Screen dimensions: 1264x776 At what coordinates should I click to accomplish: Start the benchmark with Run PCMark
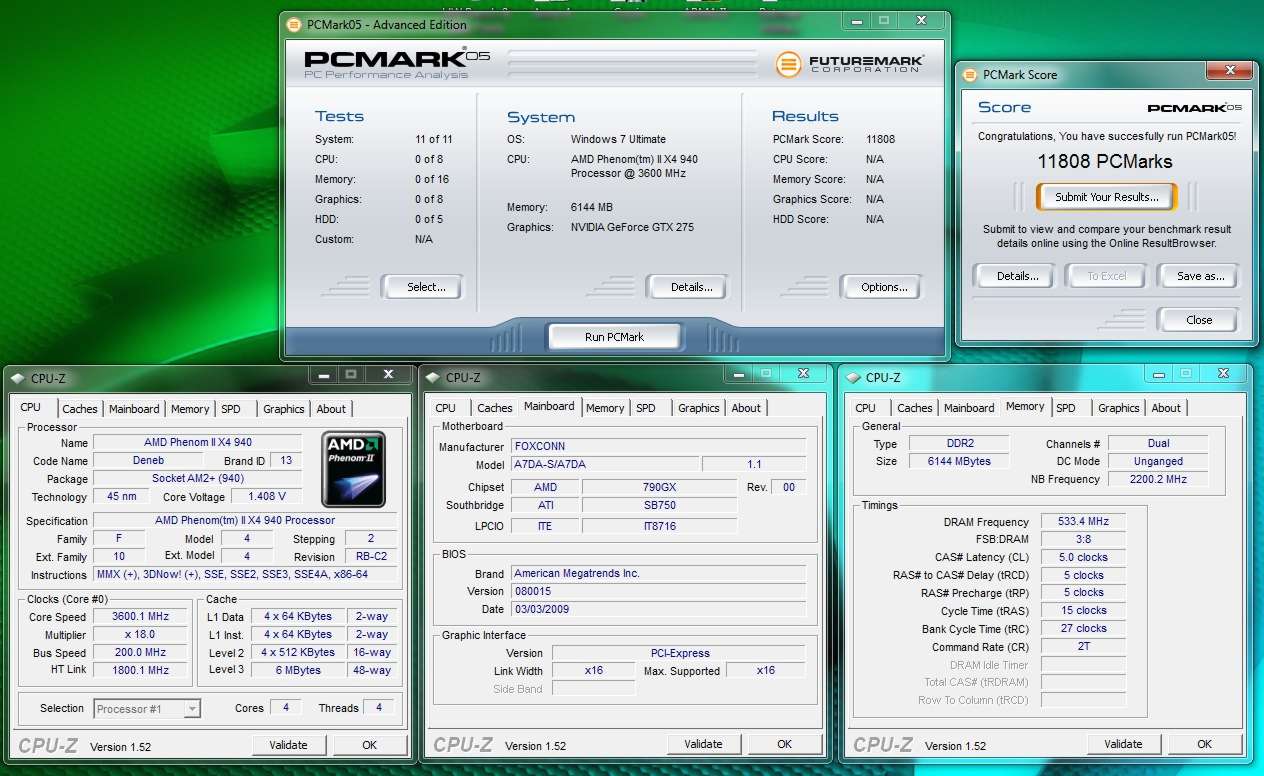click(614, 337)
